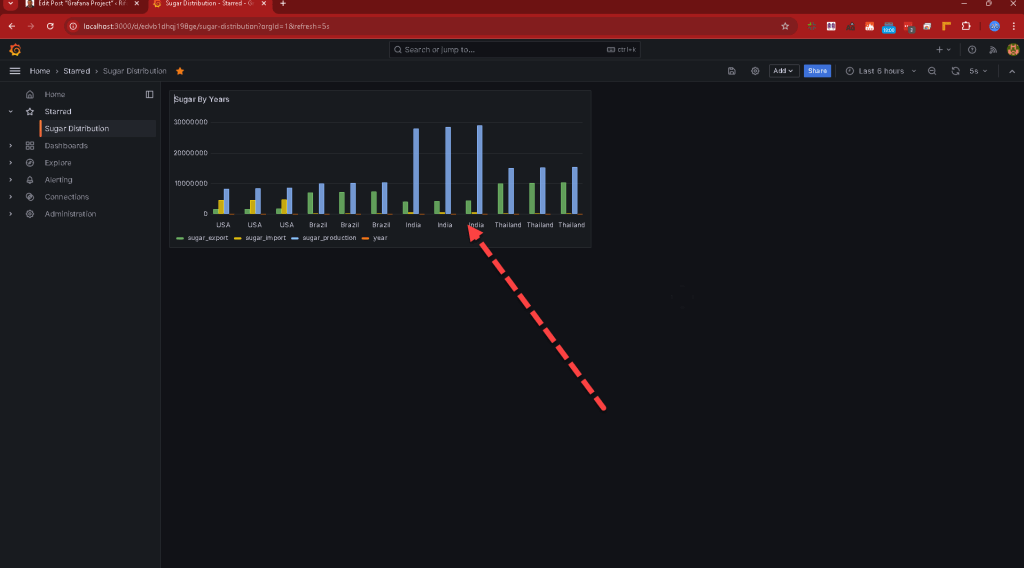Click the Starred sidebar item

pyautogui.click(x=57, y=112)
